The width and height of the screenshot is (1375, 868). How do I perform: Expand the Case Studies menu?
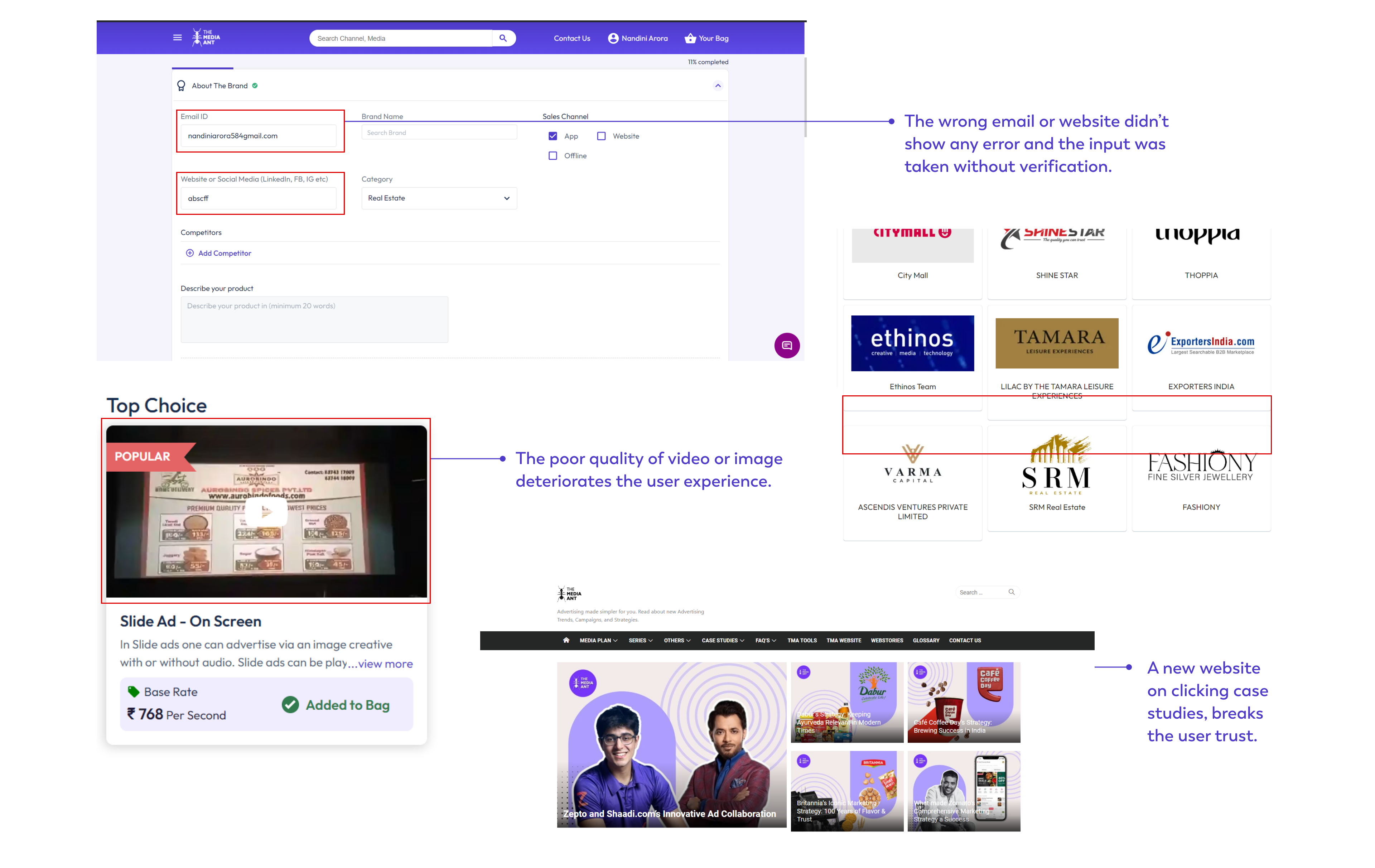(723, 641)
